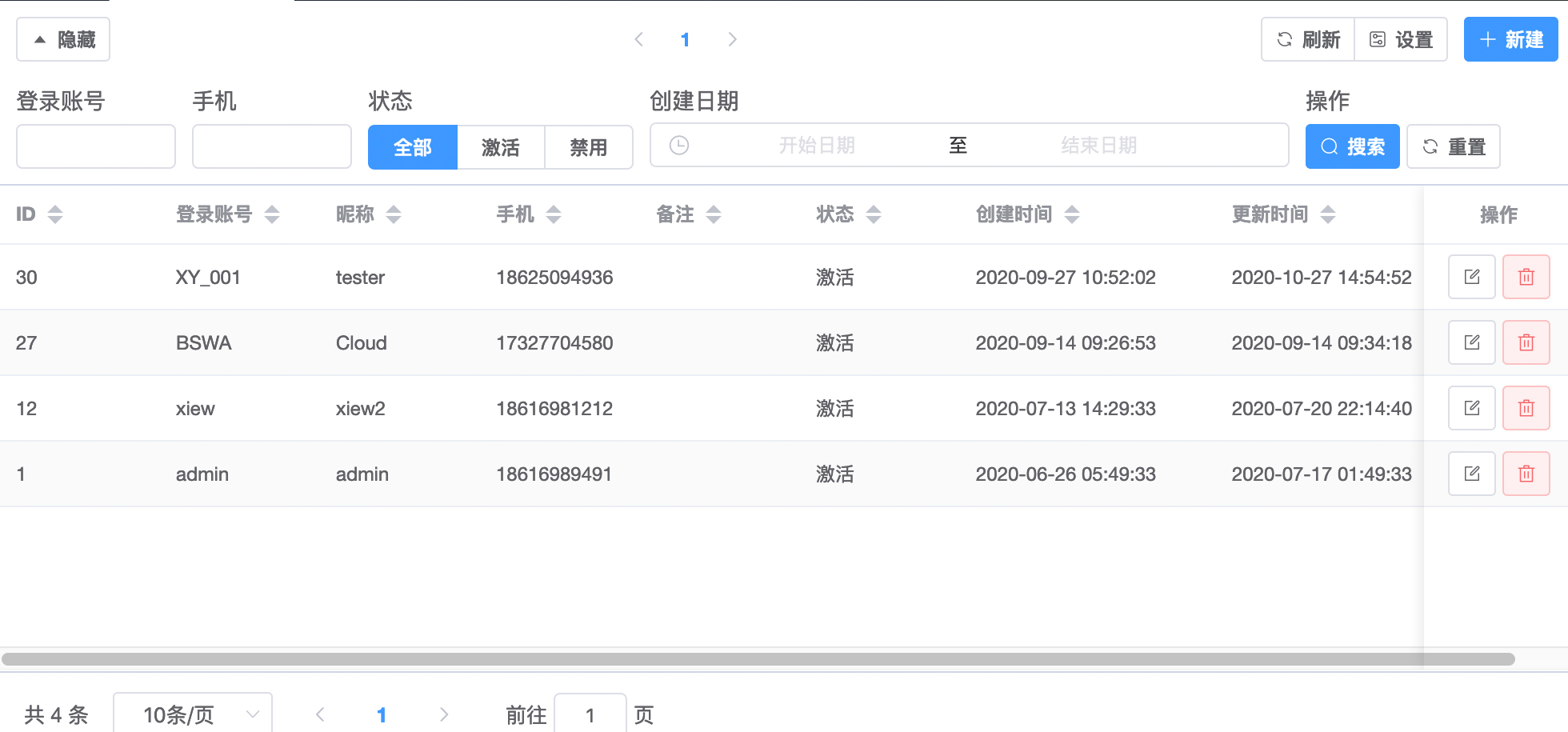Image resolution: width=1568 pixels, height=732 pixels.
Task: Focus the 登录账号 filter input
Action: tap(96, 146)
